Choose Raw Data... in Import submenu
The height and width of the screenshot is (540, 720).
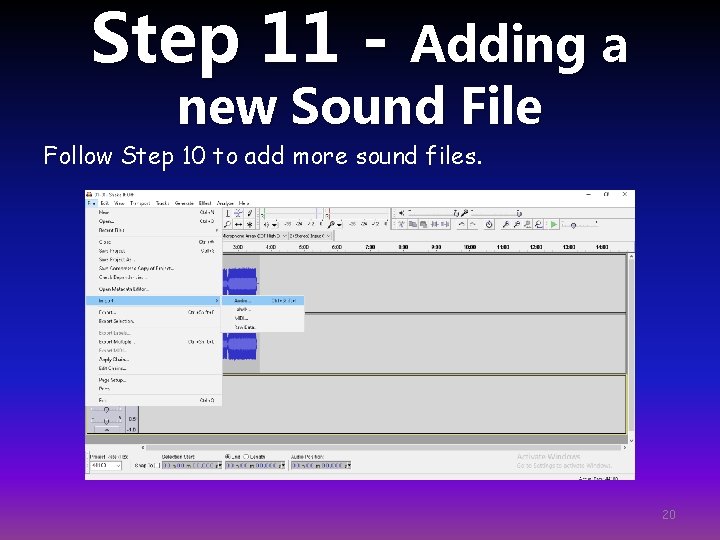point(263,327)
